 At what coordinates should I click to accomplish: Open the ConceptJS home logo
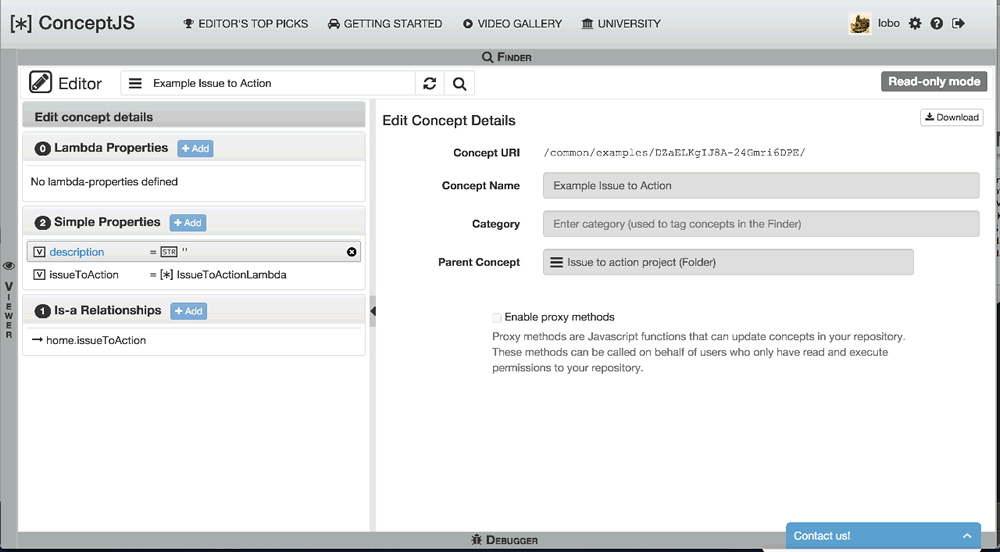(x=72, y=23)
